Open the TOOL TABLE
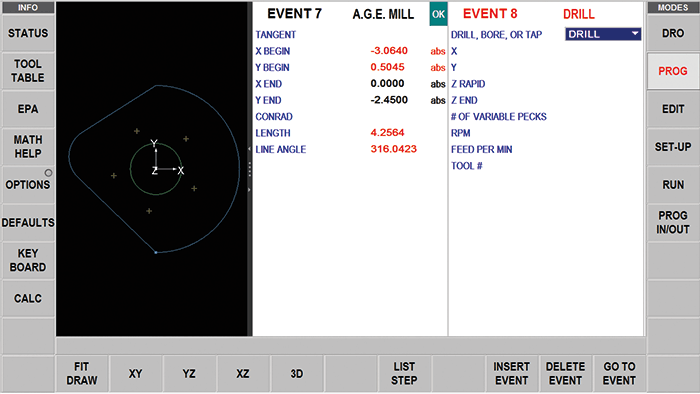Image resolution: width=700 pixels, height=394 pixels. [28, 71]
